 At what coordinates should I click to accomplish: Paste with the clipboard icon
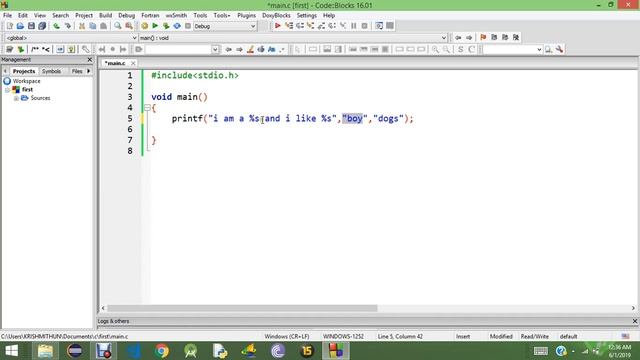(x=104, y=26)
